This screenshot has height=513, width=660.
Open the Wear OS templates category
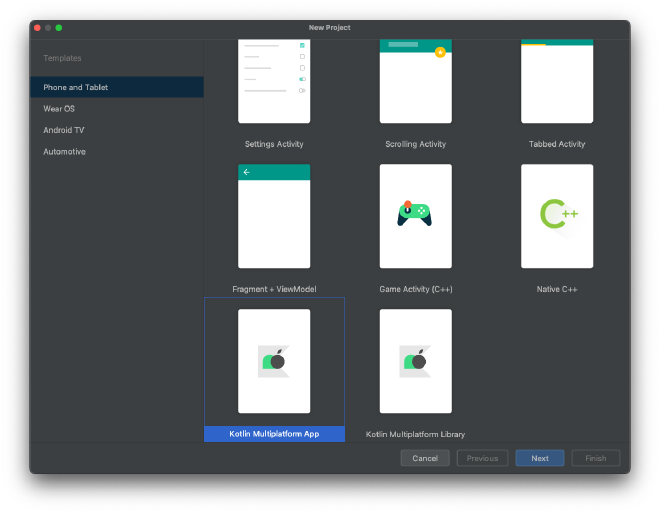[x=59, y=109]
